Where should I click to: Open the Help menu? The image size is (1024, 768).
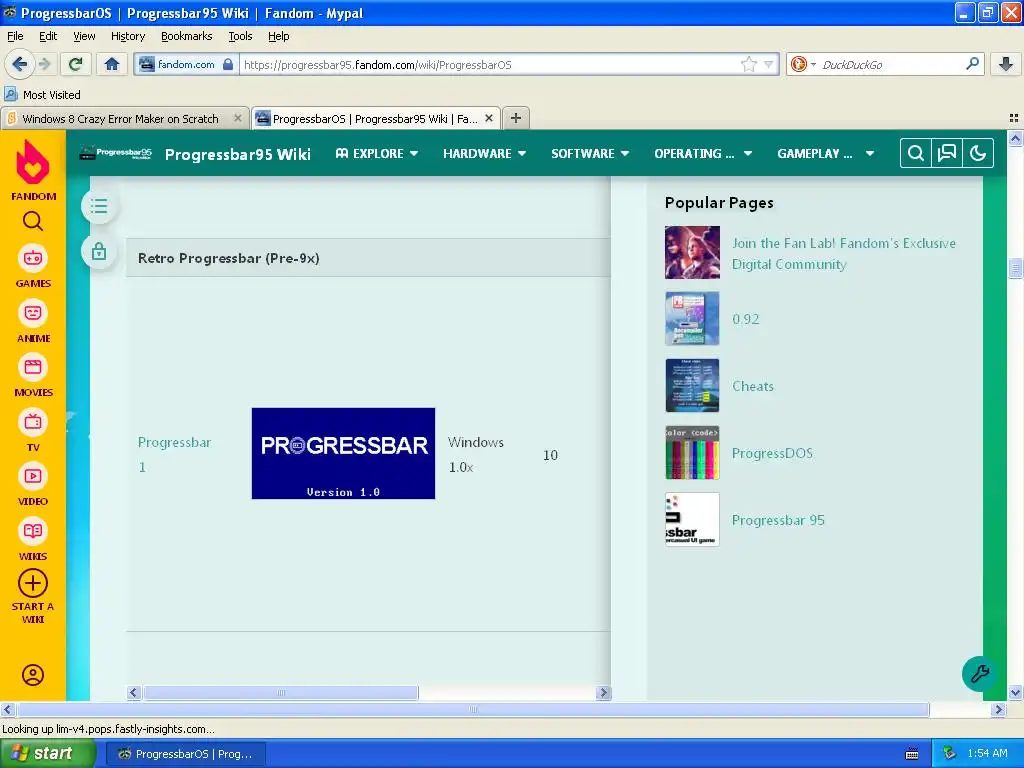(278, 36)
